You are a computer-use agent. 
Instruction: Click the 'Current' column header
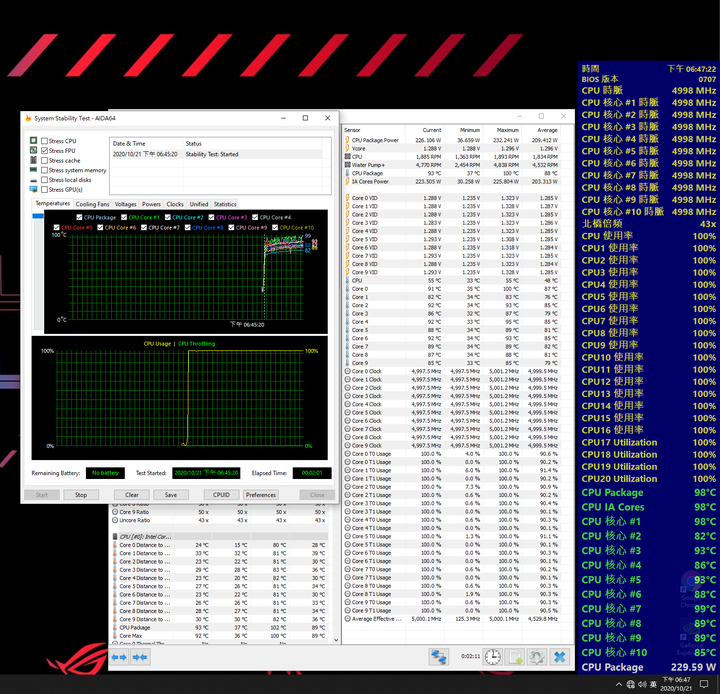(x=424, y=130)
